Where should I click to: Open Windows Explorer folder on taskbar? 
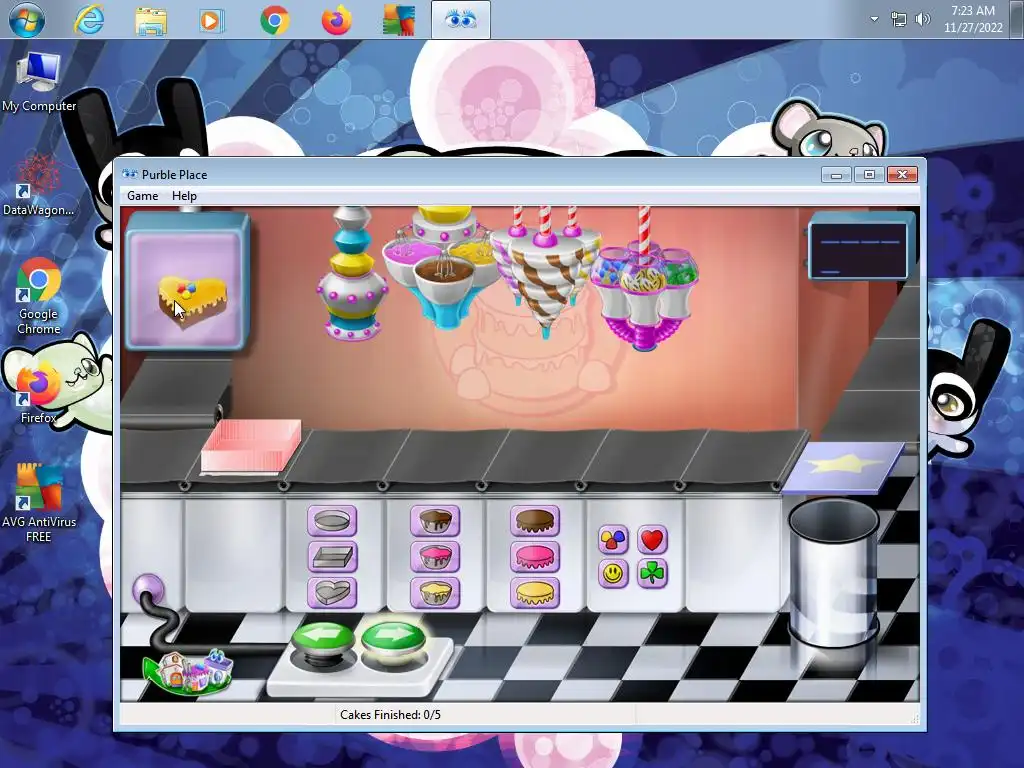click(x=151, y=20)
